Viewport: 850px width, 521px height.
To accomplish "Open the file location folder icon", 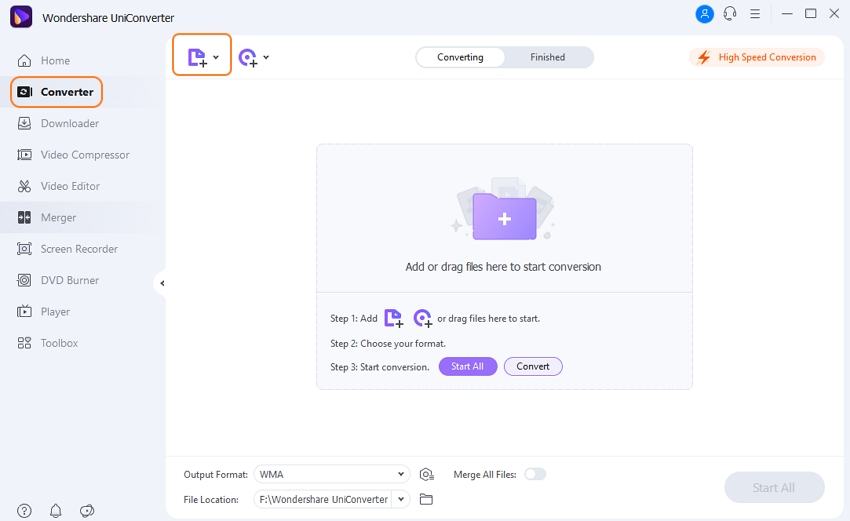I will (427, 499).
